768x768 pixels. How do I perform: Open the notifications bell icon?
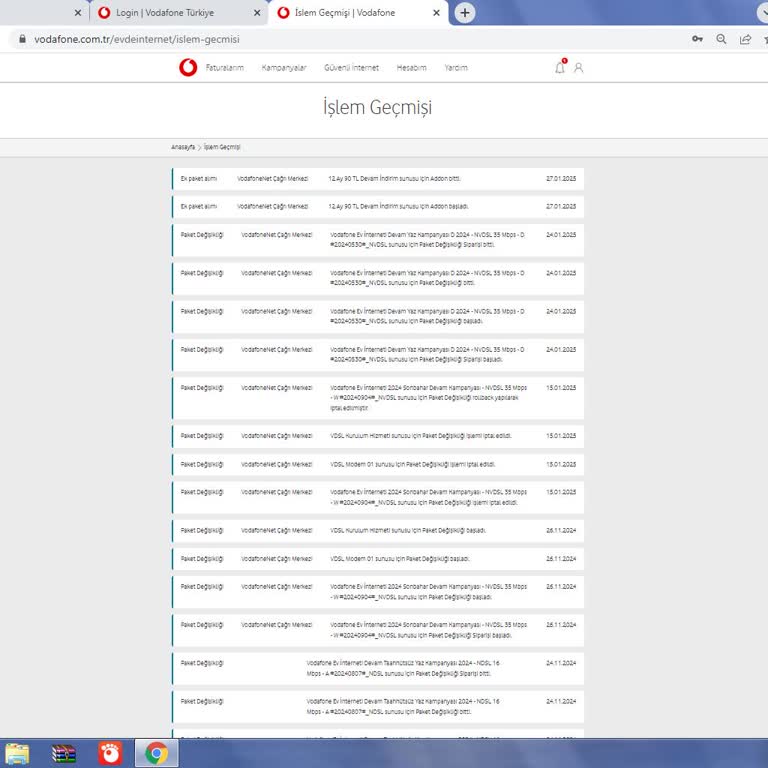tap(560, 67)
